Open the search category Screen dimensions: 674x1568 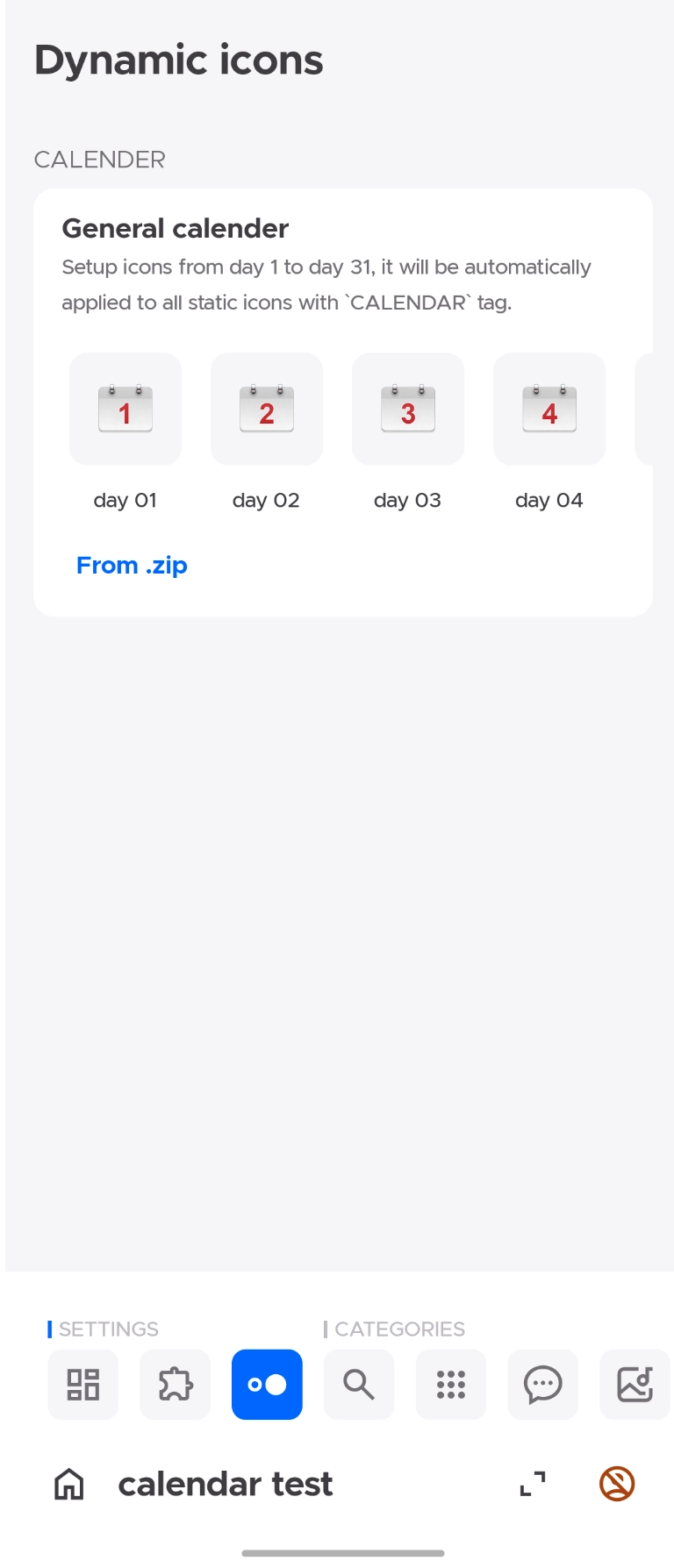coord(359,1385)
